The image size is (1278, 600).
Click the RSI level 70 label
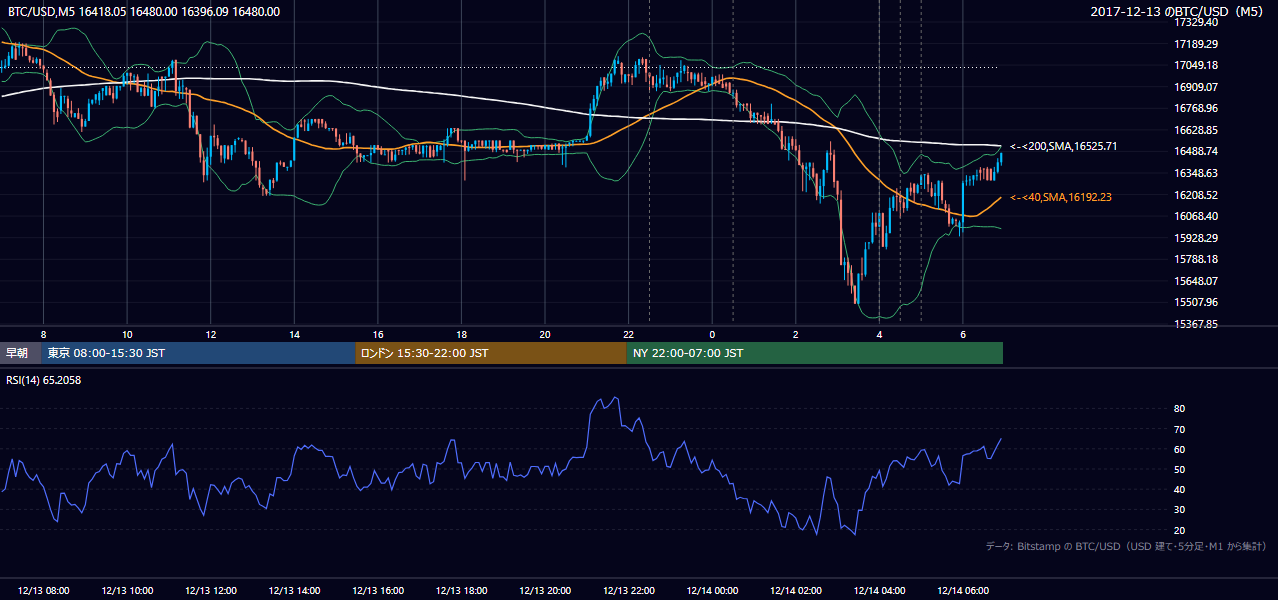[x=1179, y=429]
